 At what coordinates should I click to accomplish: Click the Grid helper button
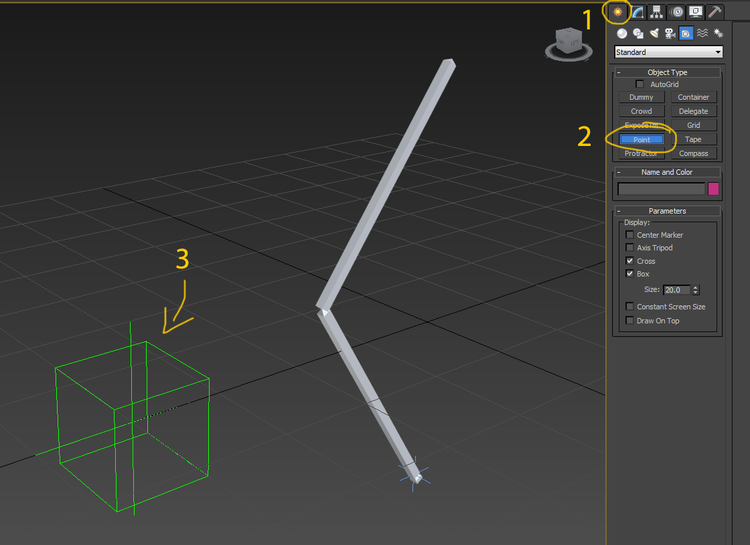tap(694, 125)
